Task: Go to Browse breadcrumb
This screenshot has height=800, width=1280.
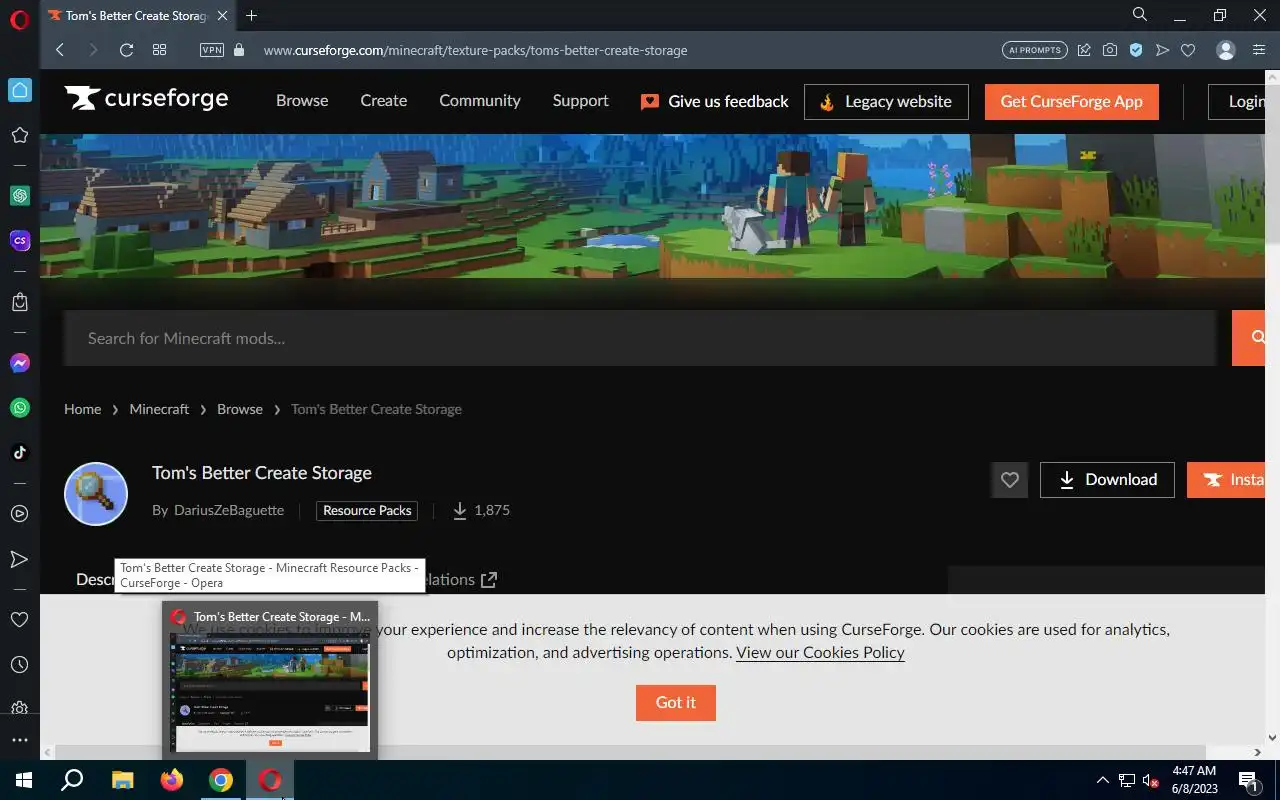Action: pyautogui.click(x=240, y=409)
